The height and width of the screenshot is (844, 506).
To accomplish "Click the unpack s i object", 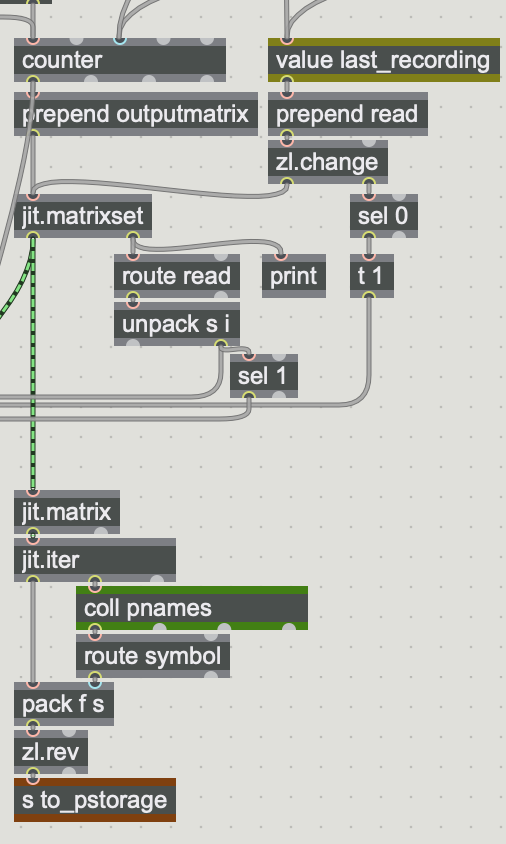I will tap(177, 324).
